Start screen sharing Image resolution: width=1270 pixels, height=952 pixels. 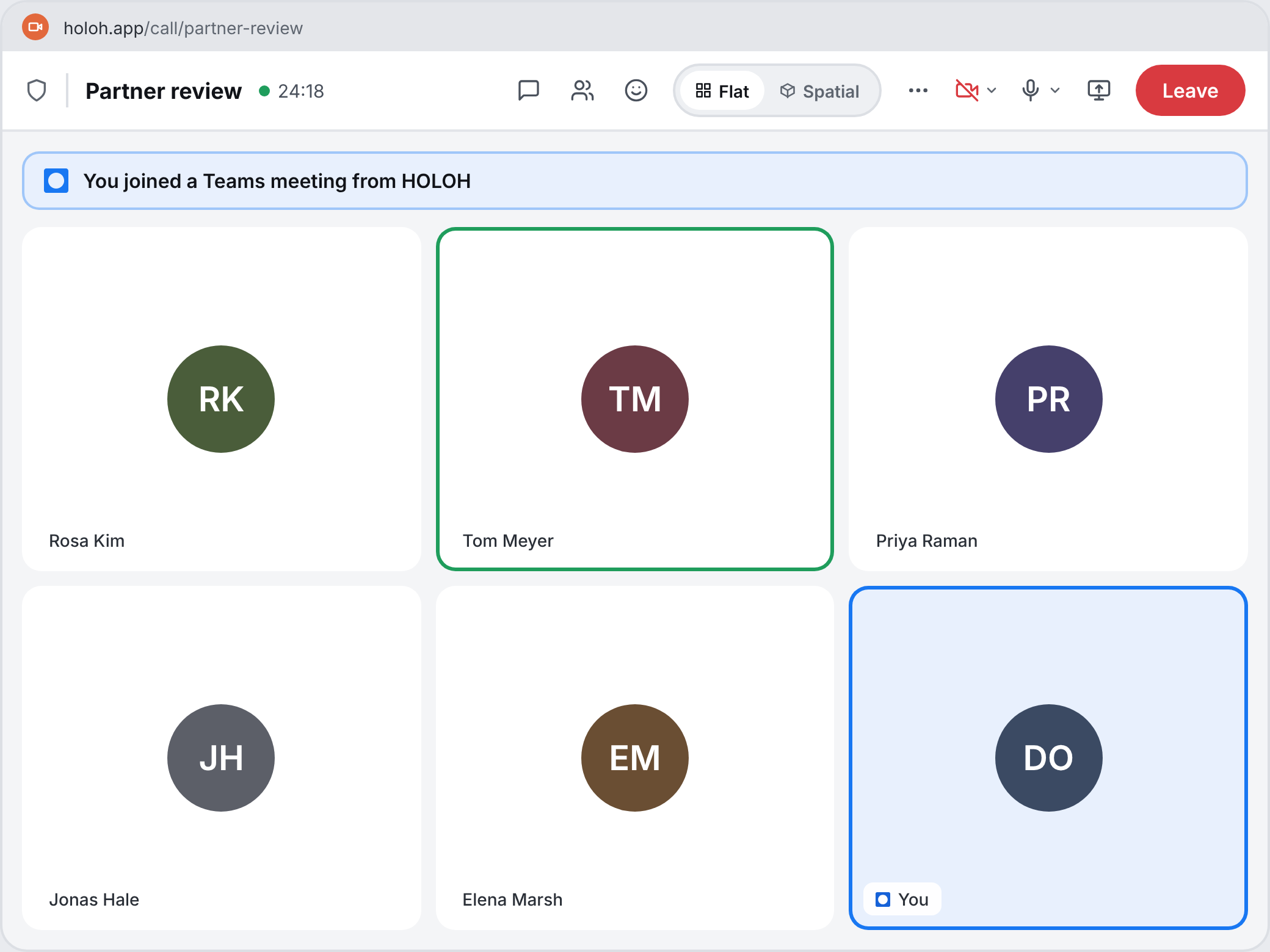(1098, 90)
